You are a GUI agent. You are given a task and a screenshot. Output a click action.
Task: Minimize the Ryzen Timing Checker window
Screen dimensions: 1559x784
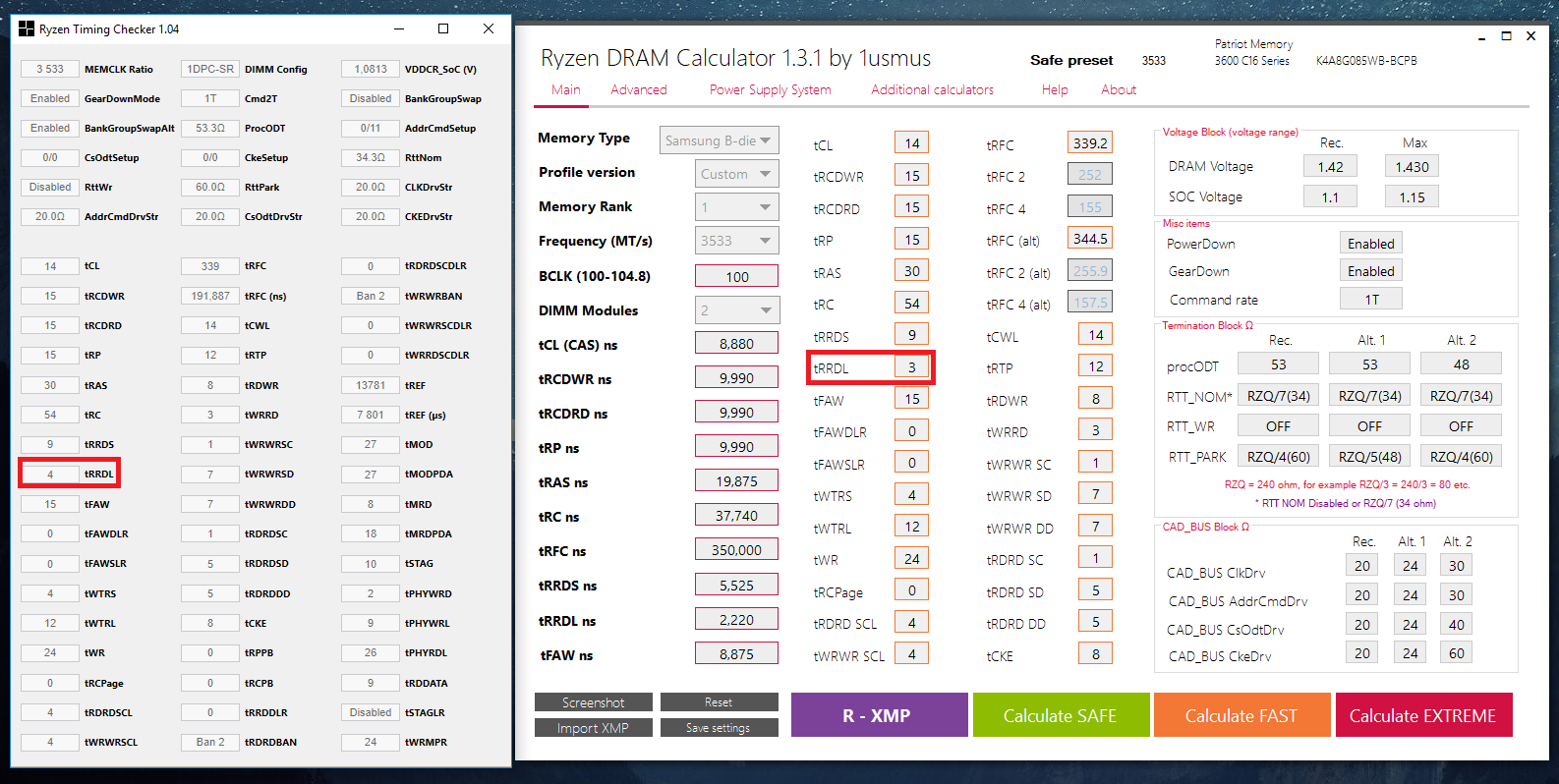tap(400, 28)
